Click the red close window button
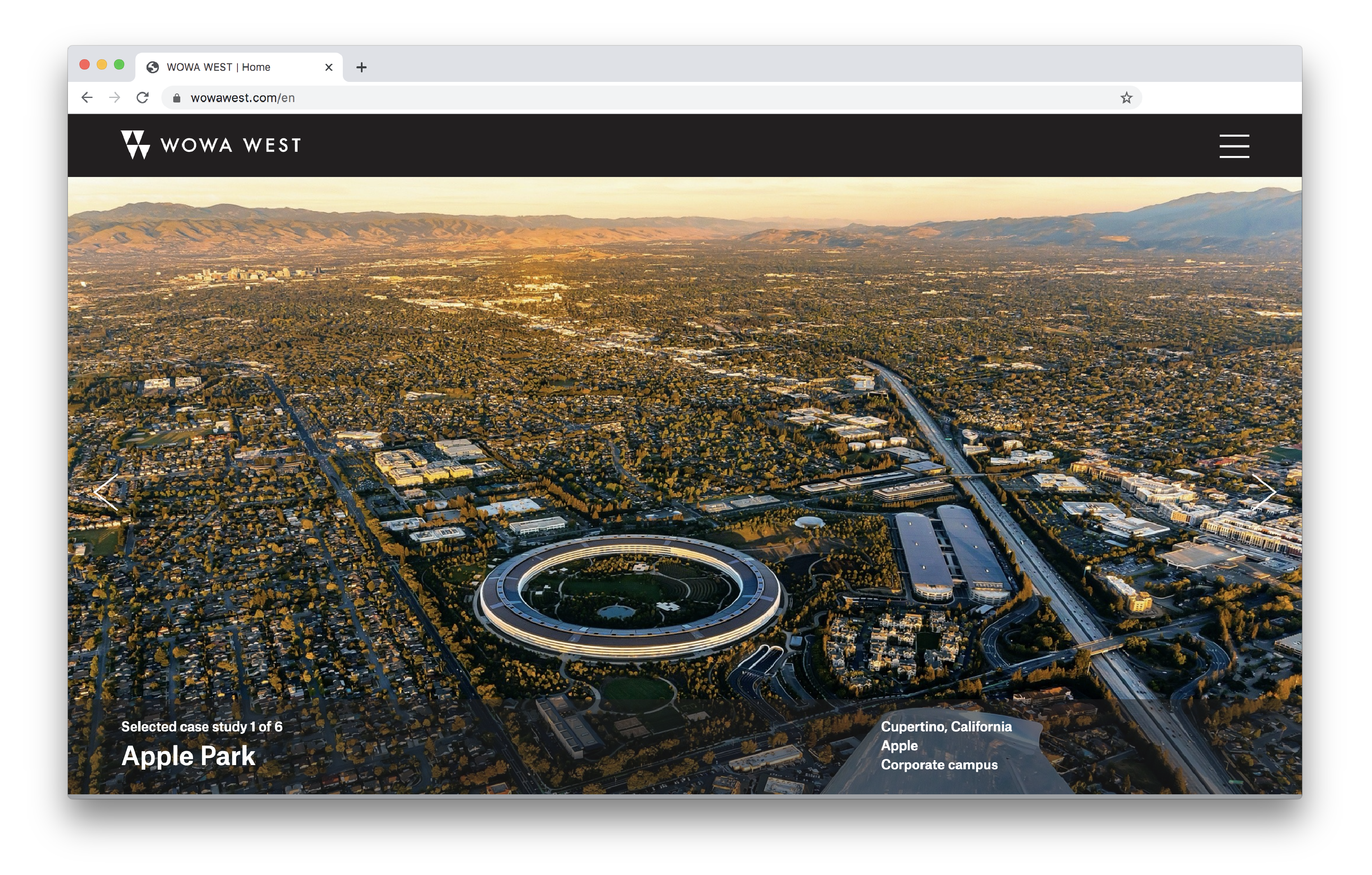Screen dimensions: 1372x875 [84, 64]
